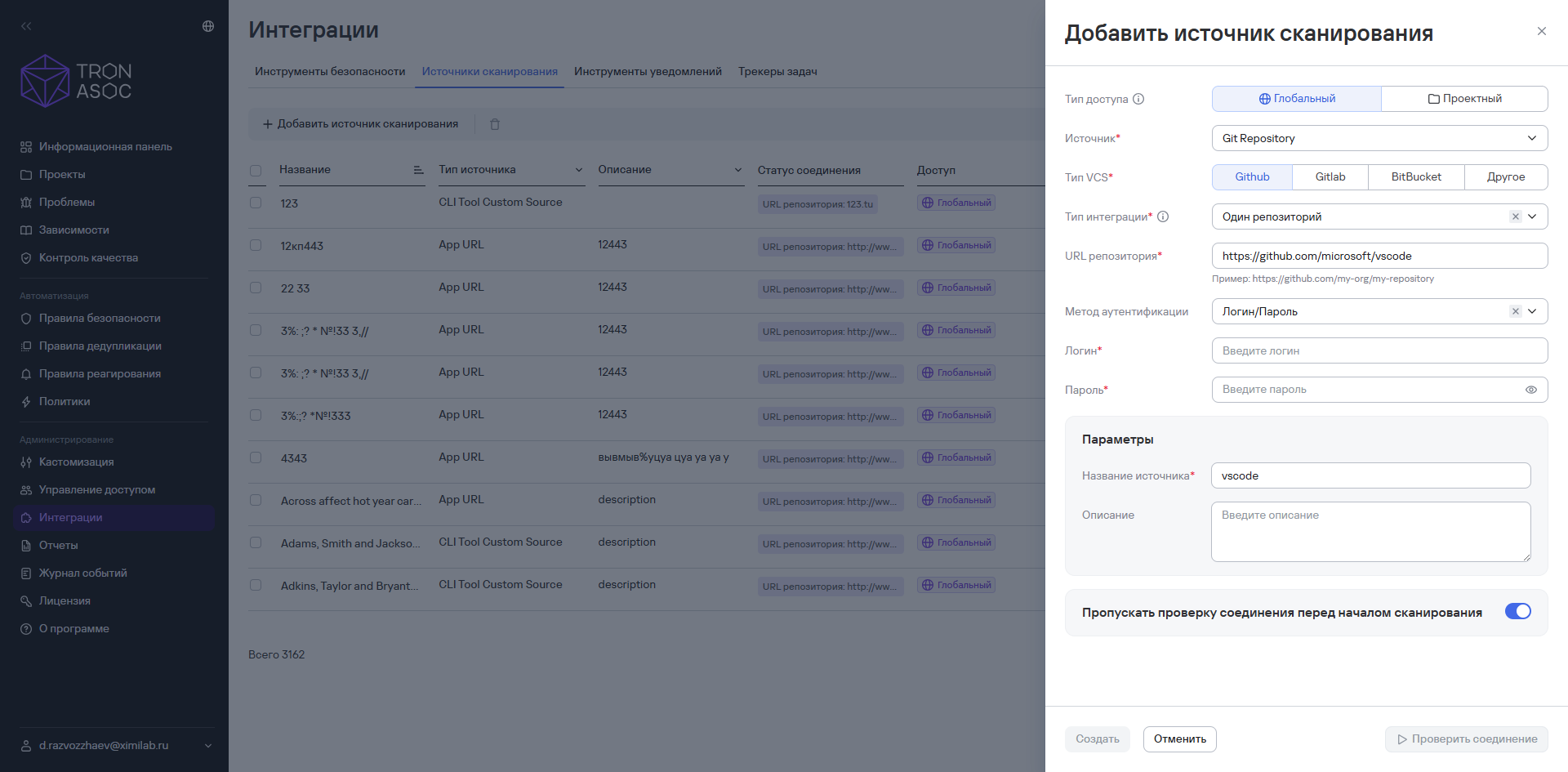This screenshot has height=772, width=1568.
Task: Check the checkbox for Adams, Smith and Jackso row
Action: tap(256, 542)
